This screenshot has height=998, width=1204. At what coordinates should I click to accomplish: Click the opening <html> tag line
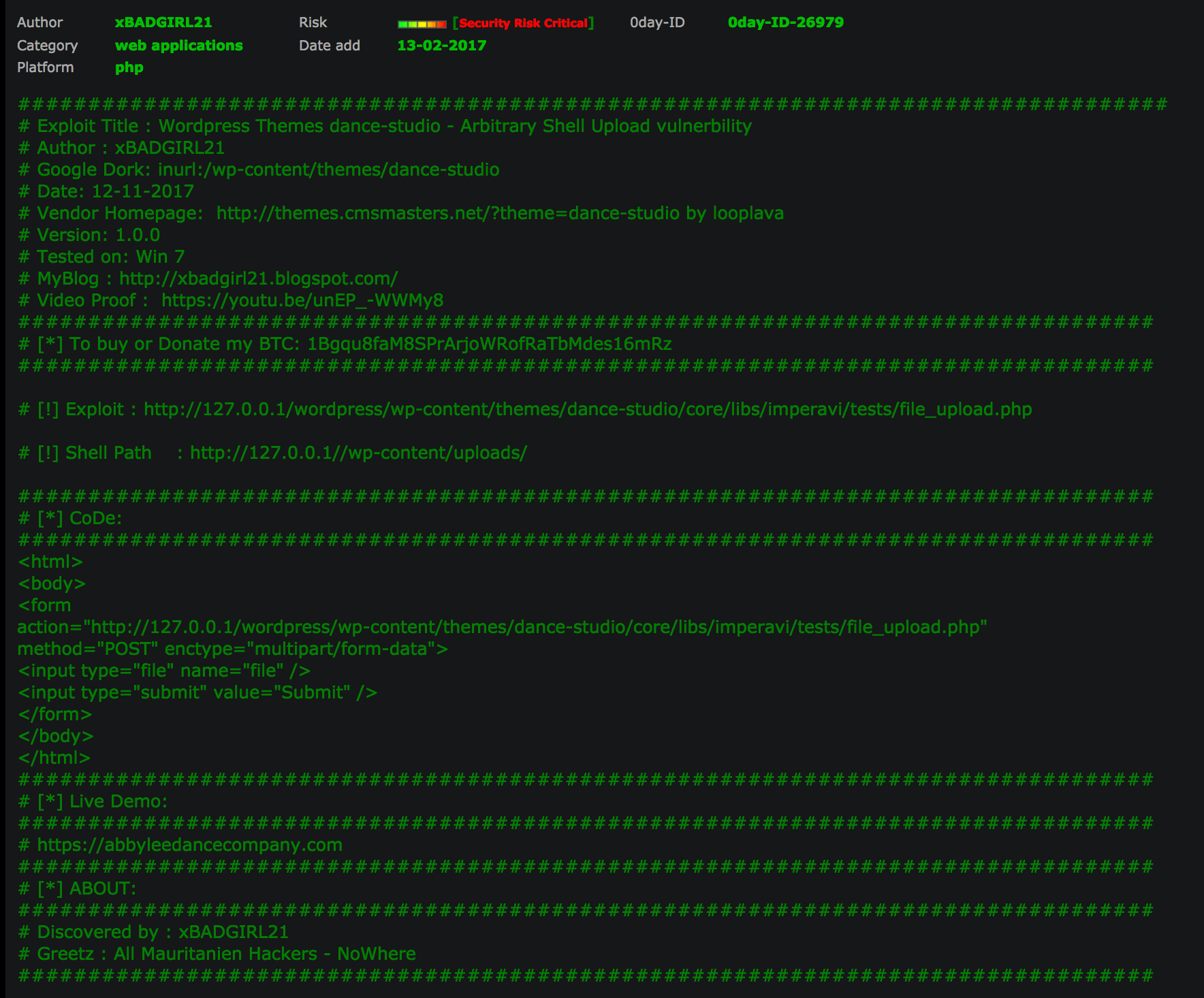tap(50, 562)
